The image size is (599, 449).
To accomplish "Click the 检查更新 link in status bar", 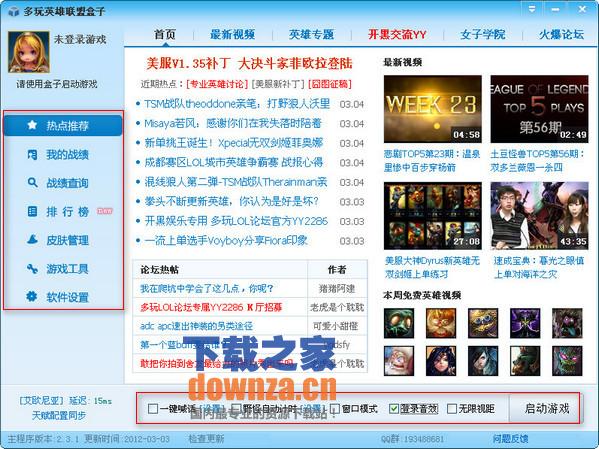I will pyautogui.click(x=206, y=439).
